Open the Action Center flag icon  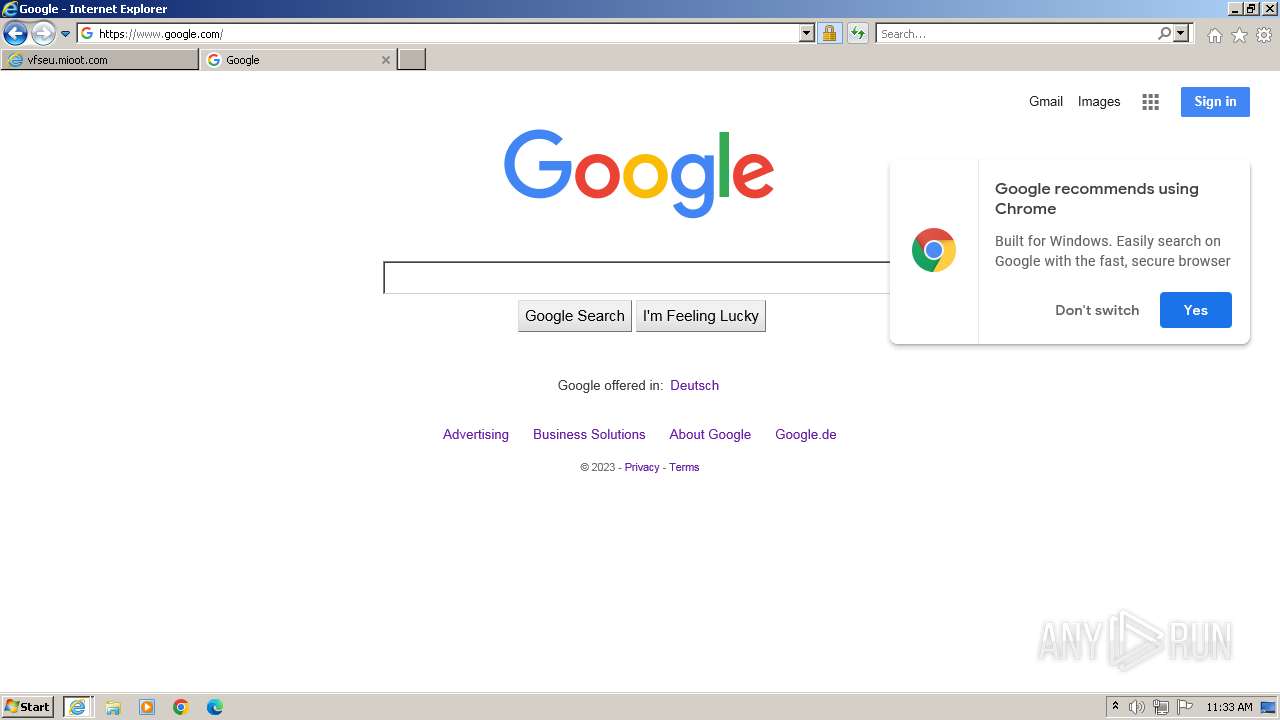coord(1185,707)
